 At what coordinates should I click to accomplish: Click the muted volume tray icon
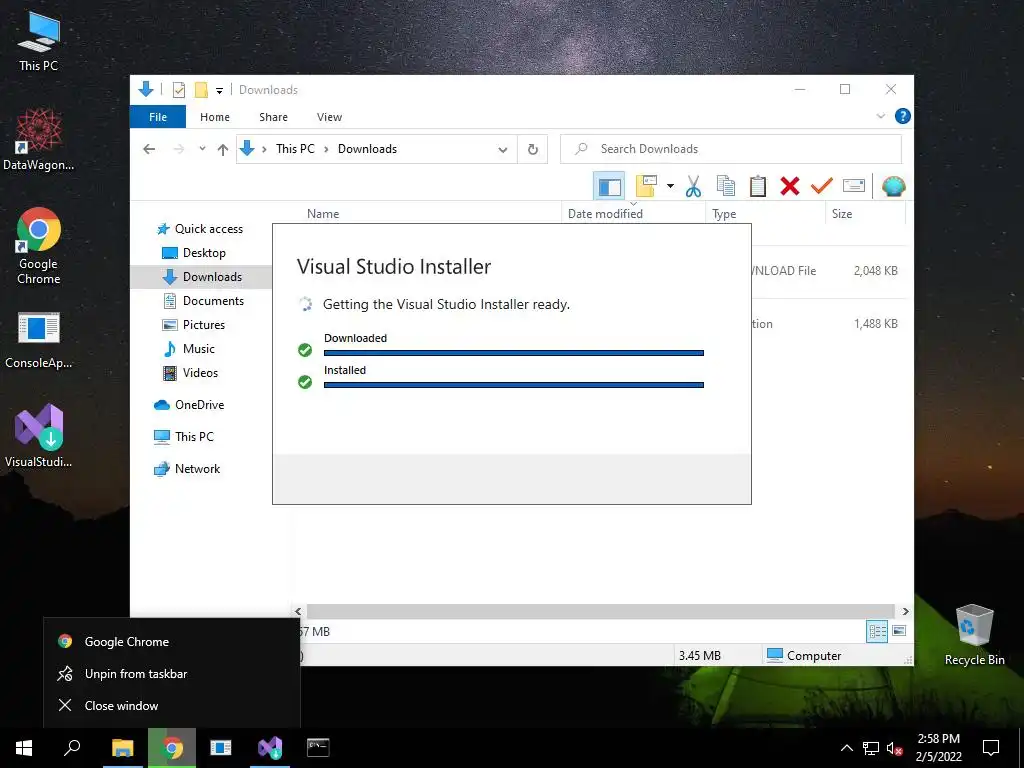[894, 748]
